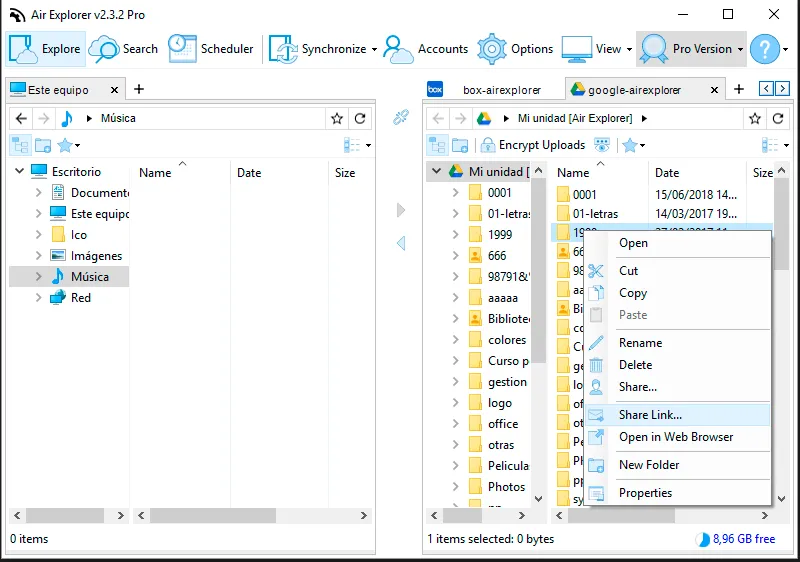Expand the Imágenes tree node

(38, 256)
